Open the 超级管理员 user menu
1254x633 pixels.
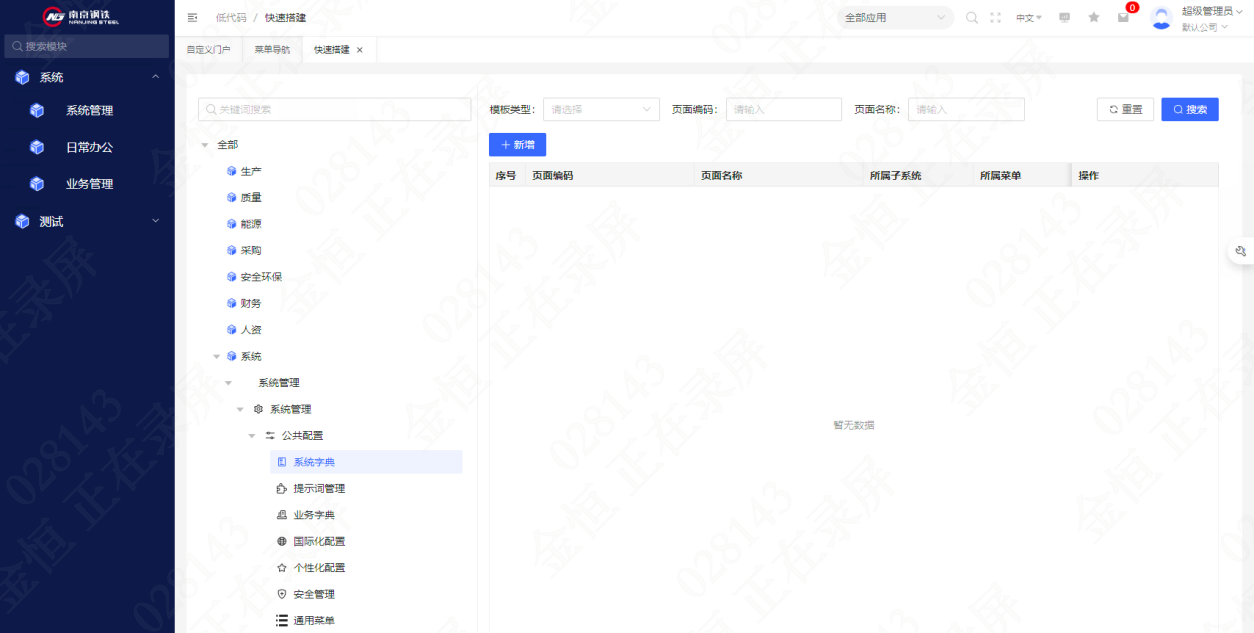pos(1213,11)
